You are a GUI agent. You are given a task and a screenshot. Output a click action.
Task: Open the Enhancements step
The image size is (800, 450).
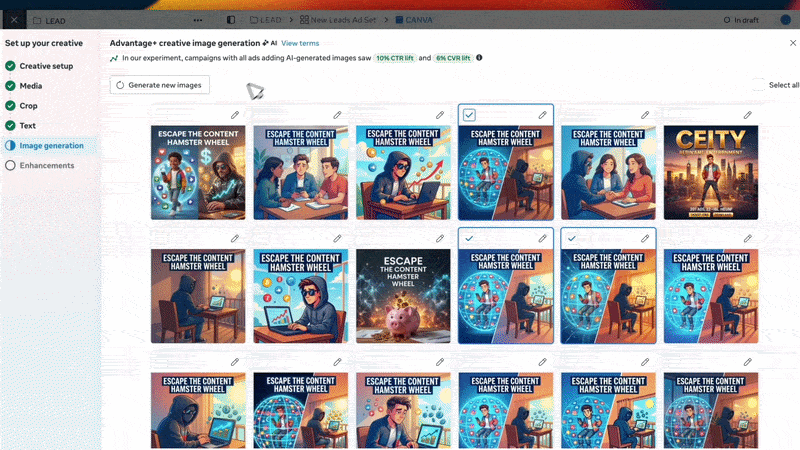(x=46, y=166)
